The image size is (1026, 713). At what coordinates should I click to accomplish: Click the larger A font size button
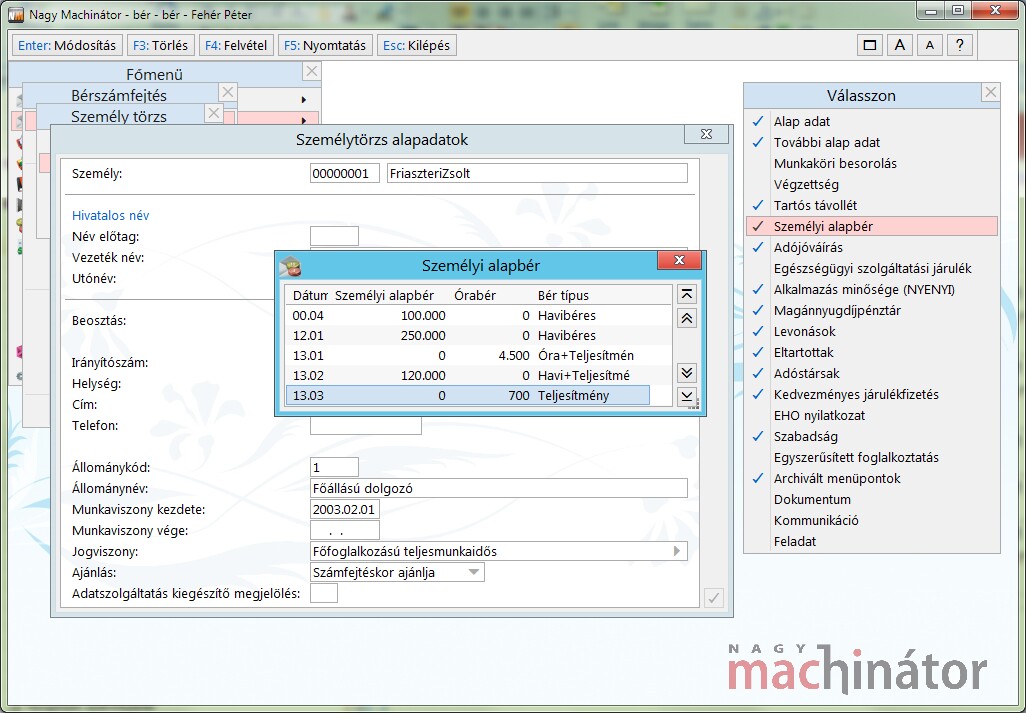tap(900, 45)
